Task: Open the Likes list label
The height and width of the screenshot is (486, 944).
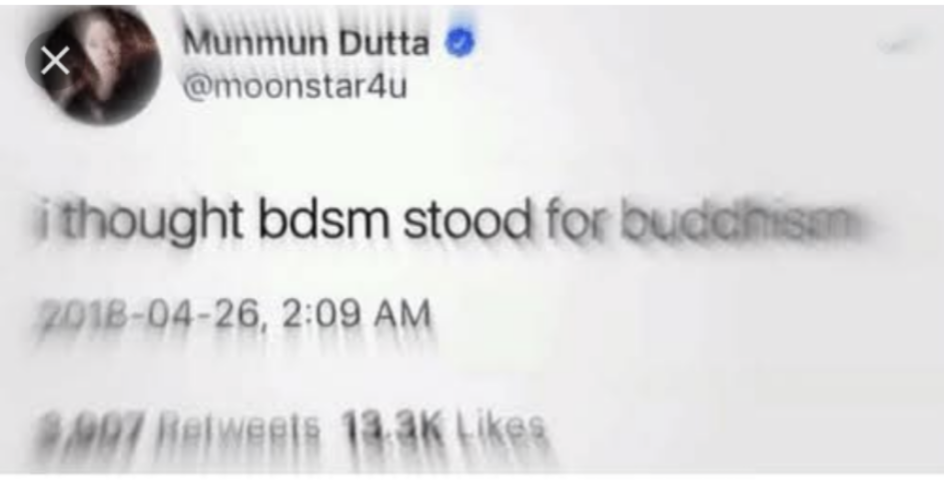Action: coord(501,428)
